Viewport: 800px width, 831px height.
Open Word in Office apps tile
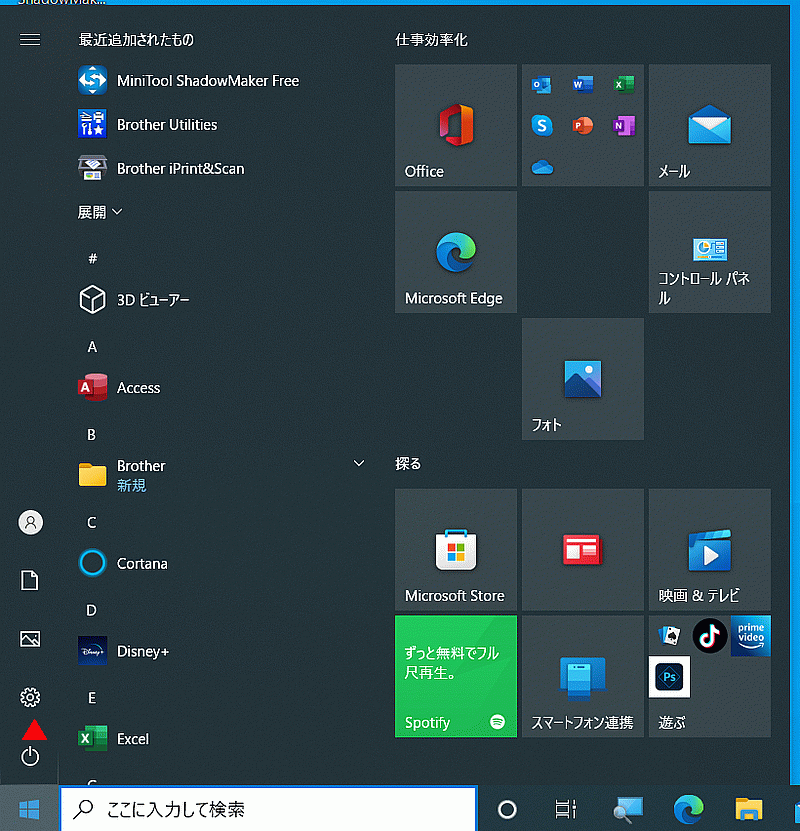point(583,85)
